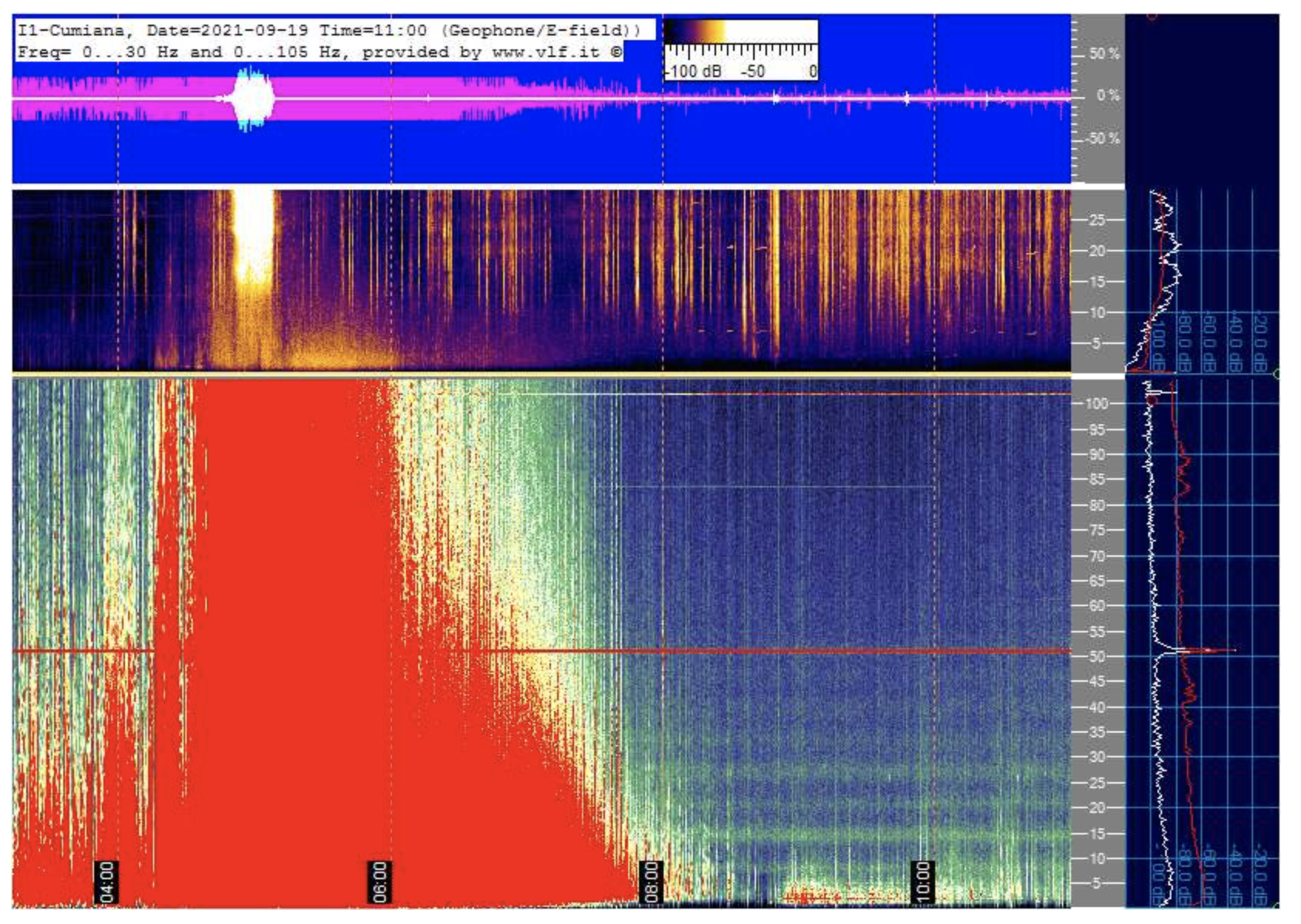The height and width of the screenshot is (924, 1301).
Task: Click the 60 Hz label on the E-field axis
Action: (x=1097, y=605)
